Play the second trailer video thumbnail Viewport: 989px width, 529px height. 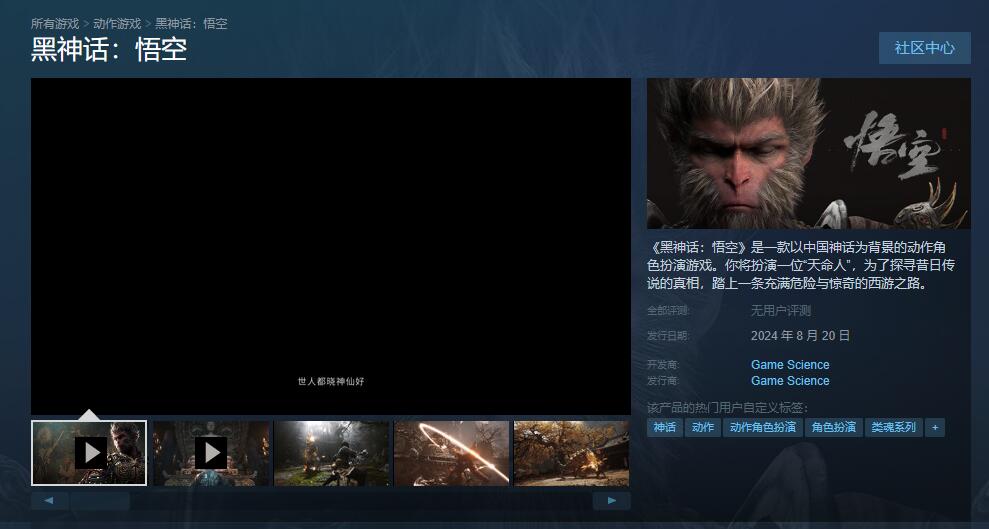(x=211, y=453)
